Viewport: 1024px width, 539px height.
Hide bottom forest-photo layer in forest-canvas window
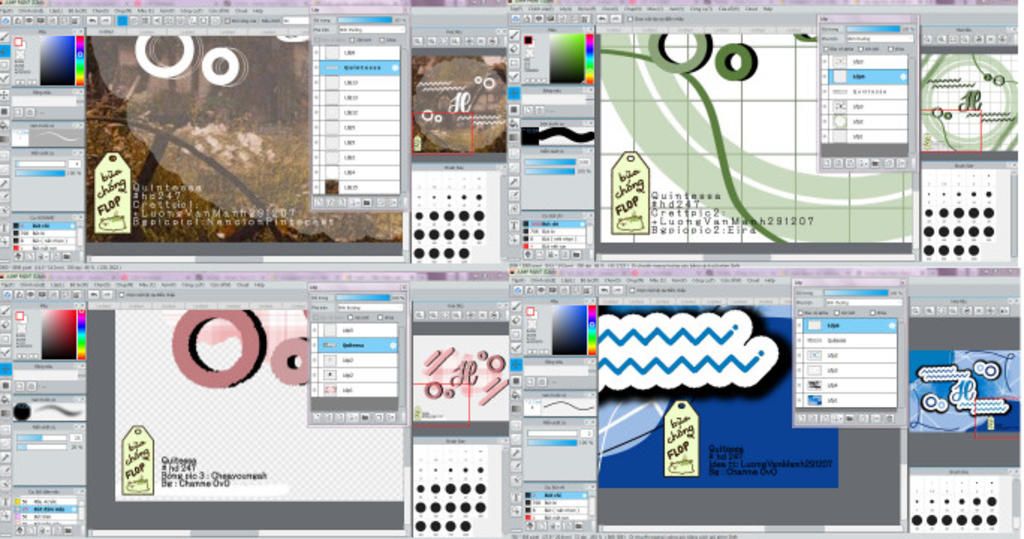(x=317, y=188)
